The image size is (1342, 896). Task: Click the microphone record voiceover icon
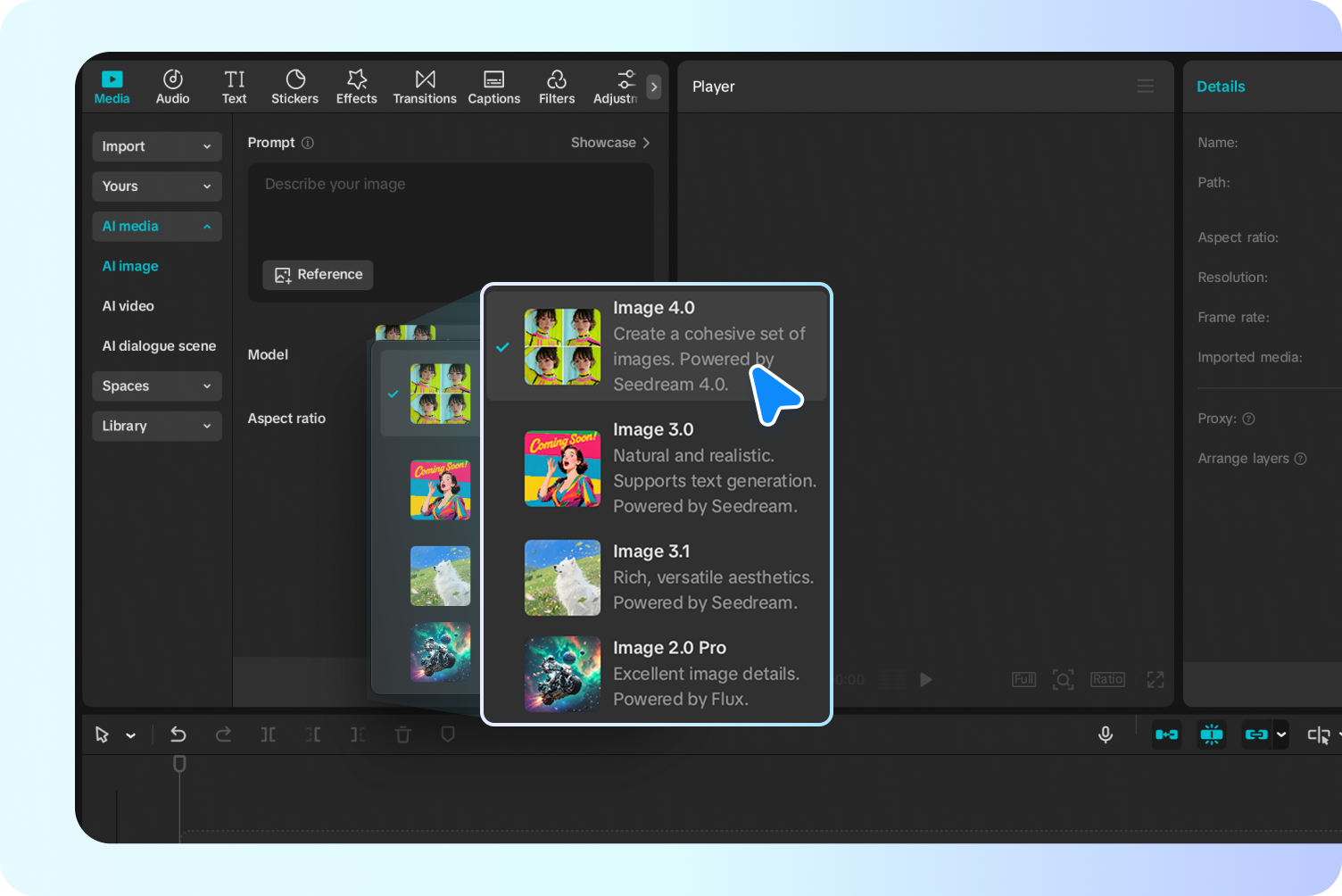pyautogui.click(x=1105, y=734)
